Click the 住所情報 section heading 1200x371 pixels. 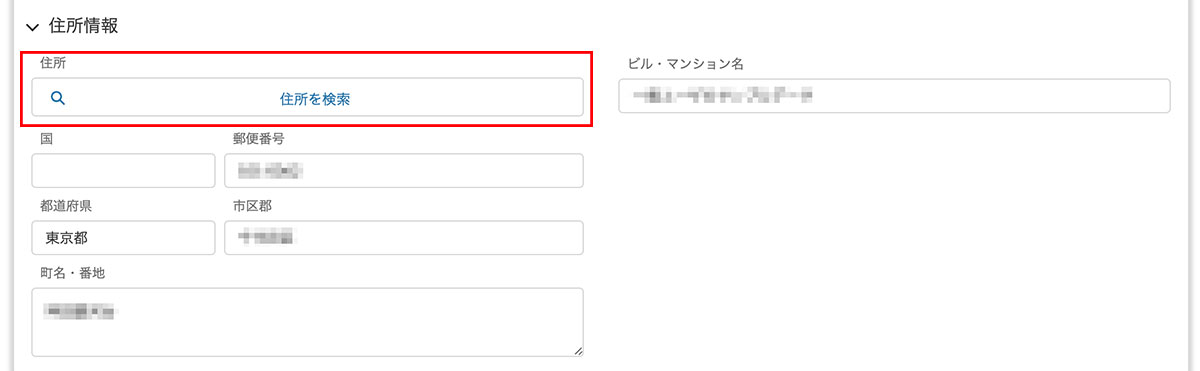[x=83, y=26]
